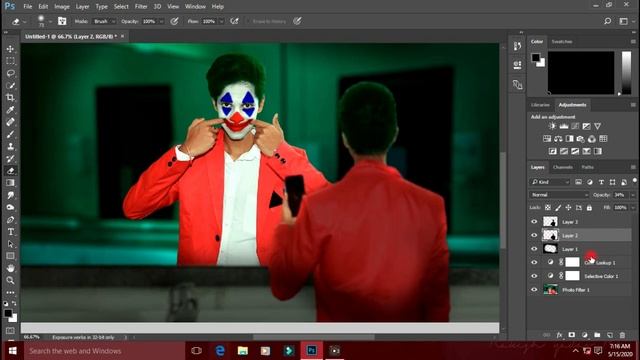The width and height of the screenshot is (640, 360).
Task: Open the Image menu
Action: [x=62, y=7]
